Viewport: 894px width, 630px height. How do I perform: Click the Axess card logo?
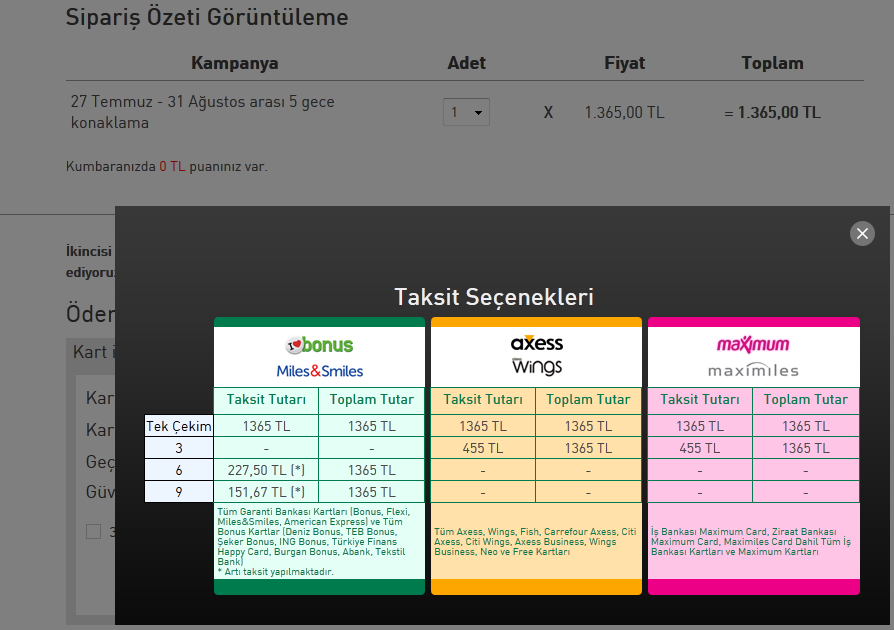(537, 343)
